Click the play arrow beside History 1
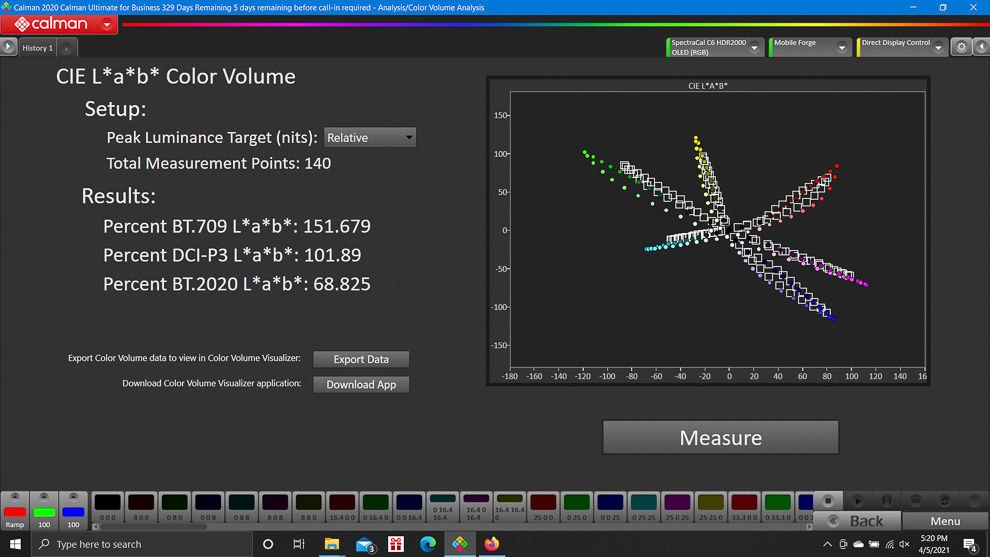The image size is (990, 557). (8, 47)
